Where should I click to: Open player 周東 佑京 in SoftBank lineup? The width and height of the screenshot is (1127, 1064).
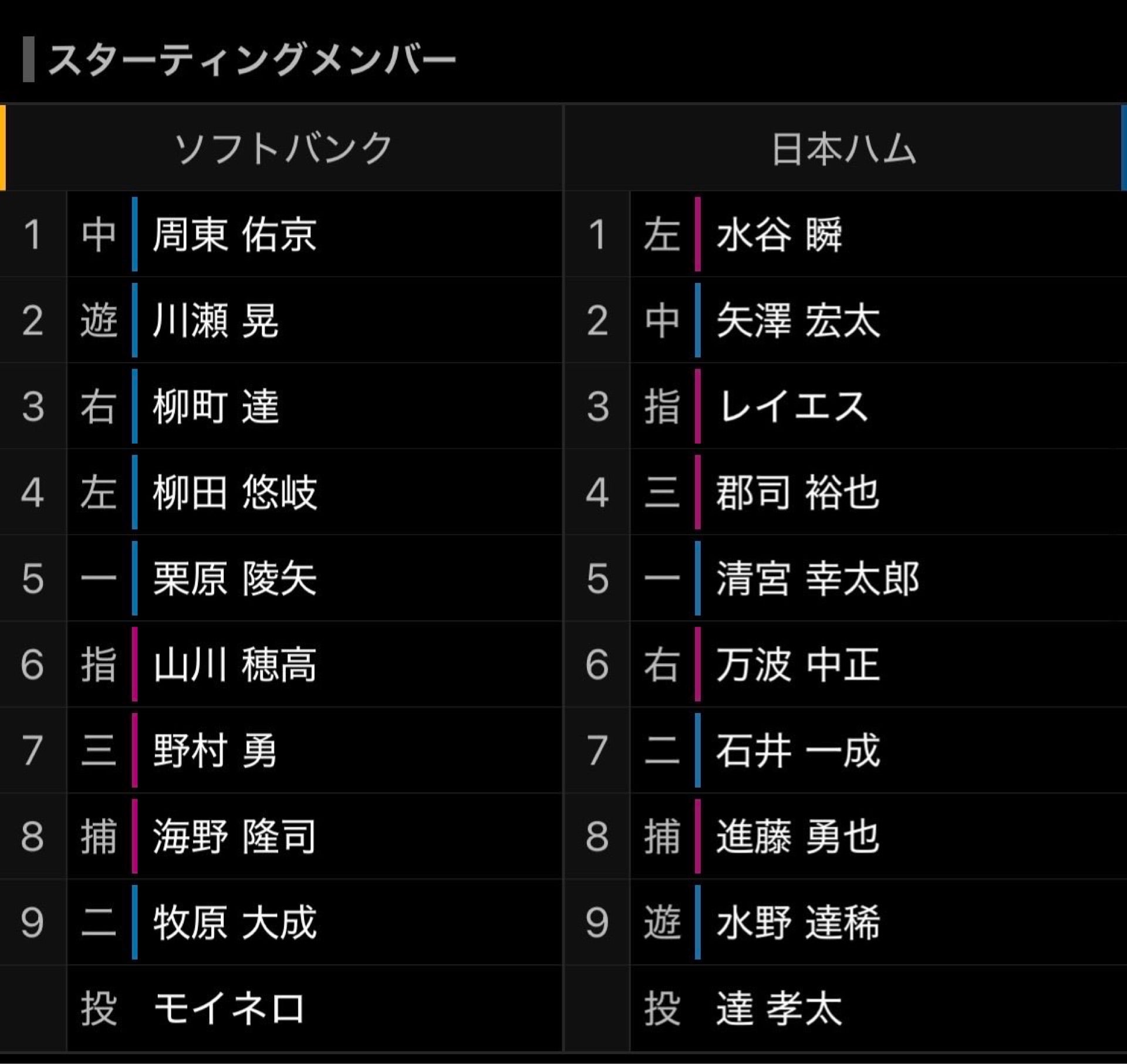235,235
